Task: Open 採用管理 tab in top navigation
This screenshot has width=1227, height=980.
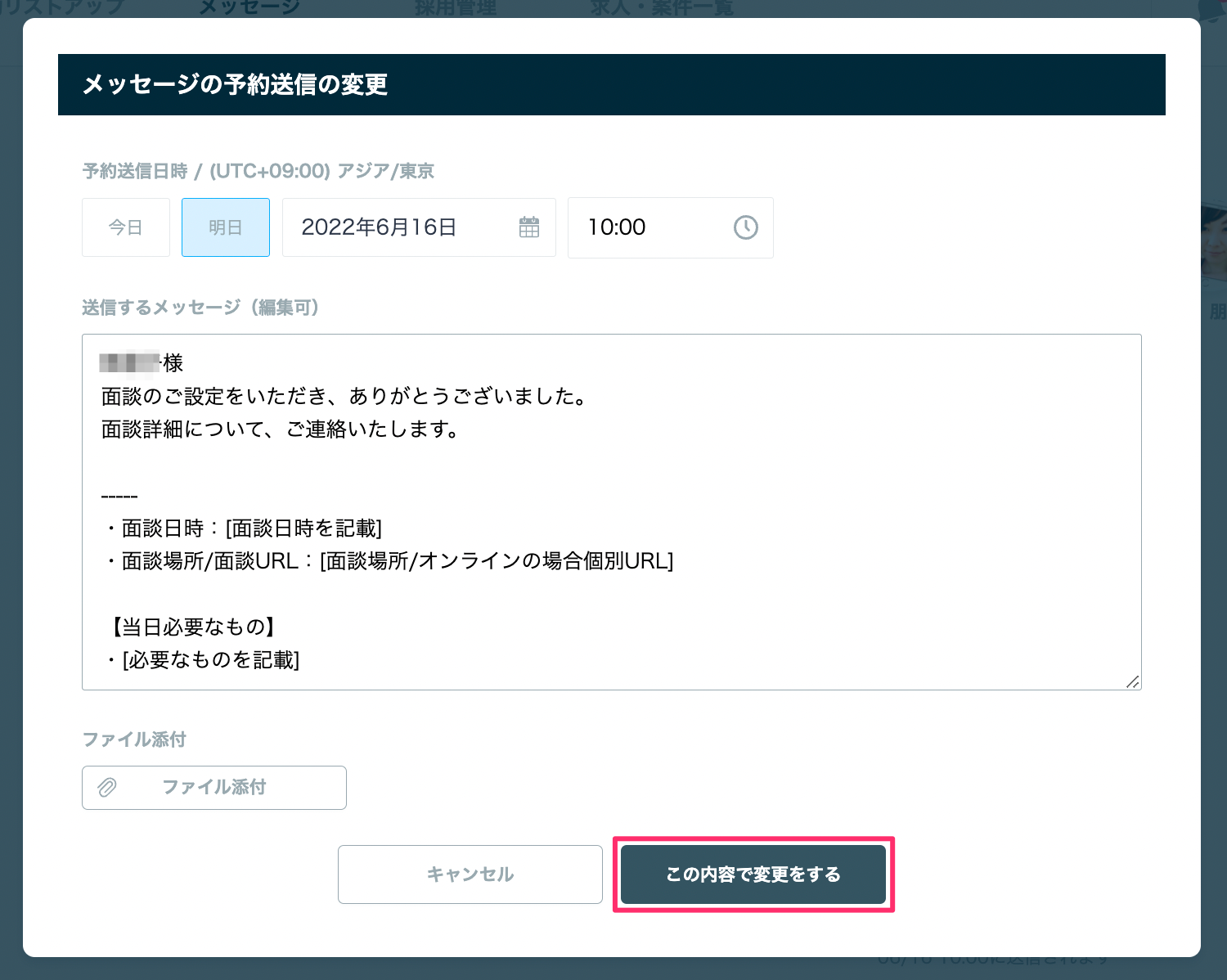Action: (456, 8)
